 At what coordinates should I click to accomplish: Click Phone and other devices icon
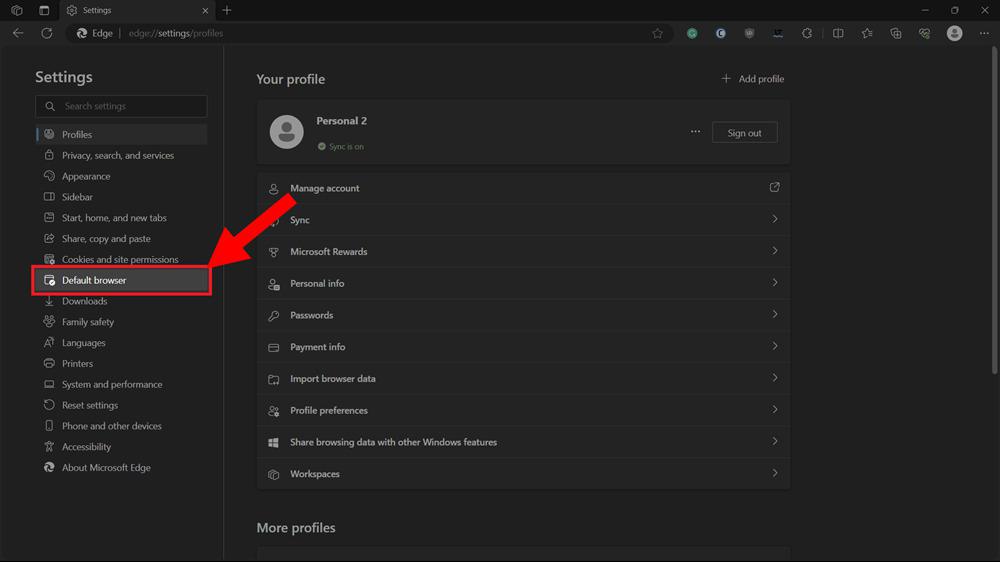click(49, 426)
